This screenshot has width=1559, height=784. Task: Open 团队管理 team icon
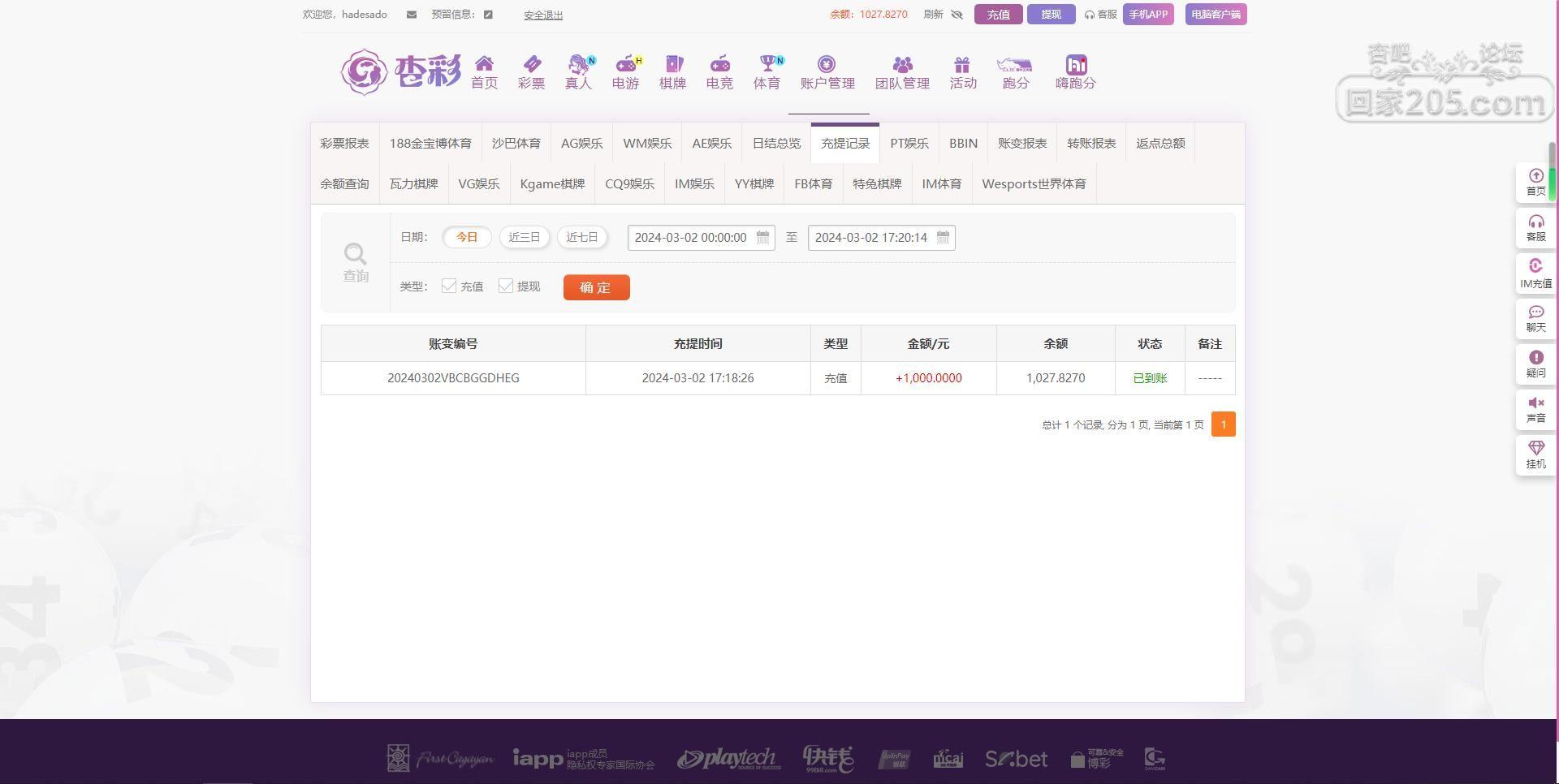pos(902,65)
